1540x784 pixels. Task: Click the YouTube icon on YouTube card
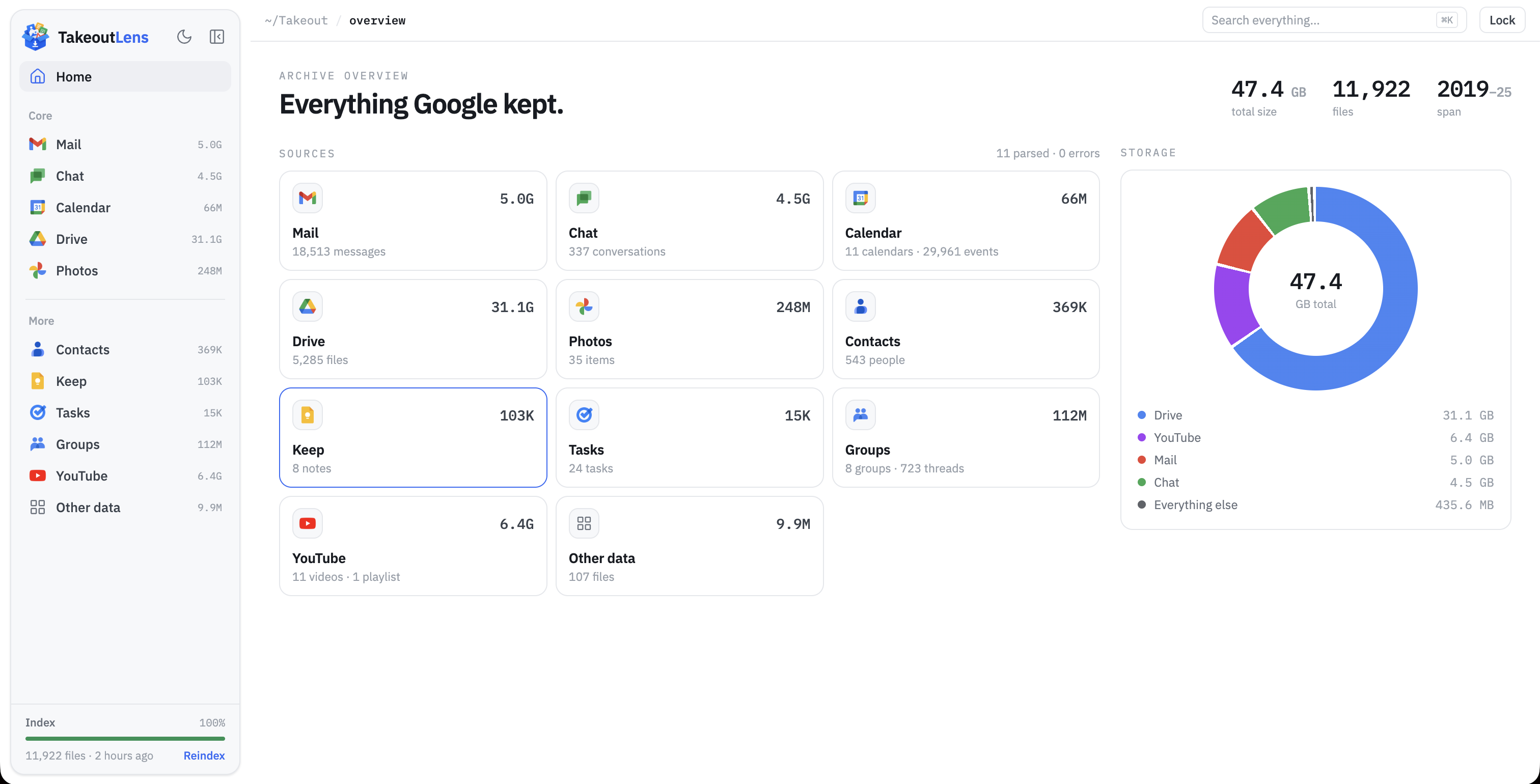click(x=307, y=523)
